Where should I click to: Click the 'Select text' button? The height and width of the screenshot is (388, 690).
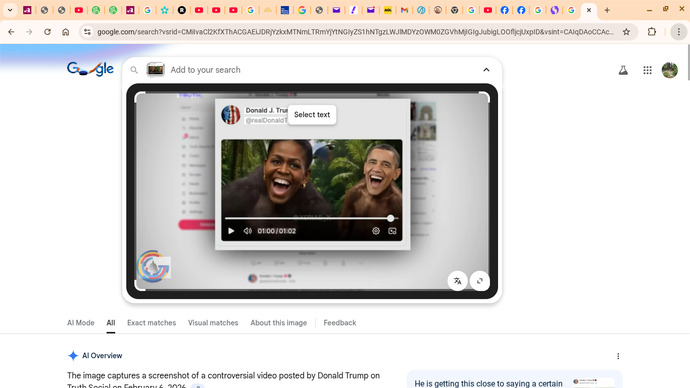[x=312, y=114]
